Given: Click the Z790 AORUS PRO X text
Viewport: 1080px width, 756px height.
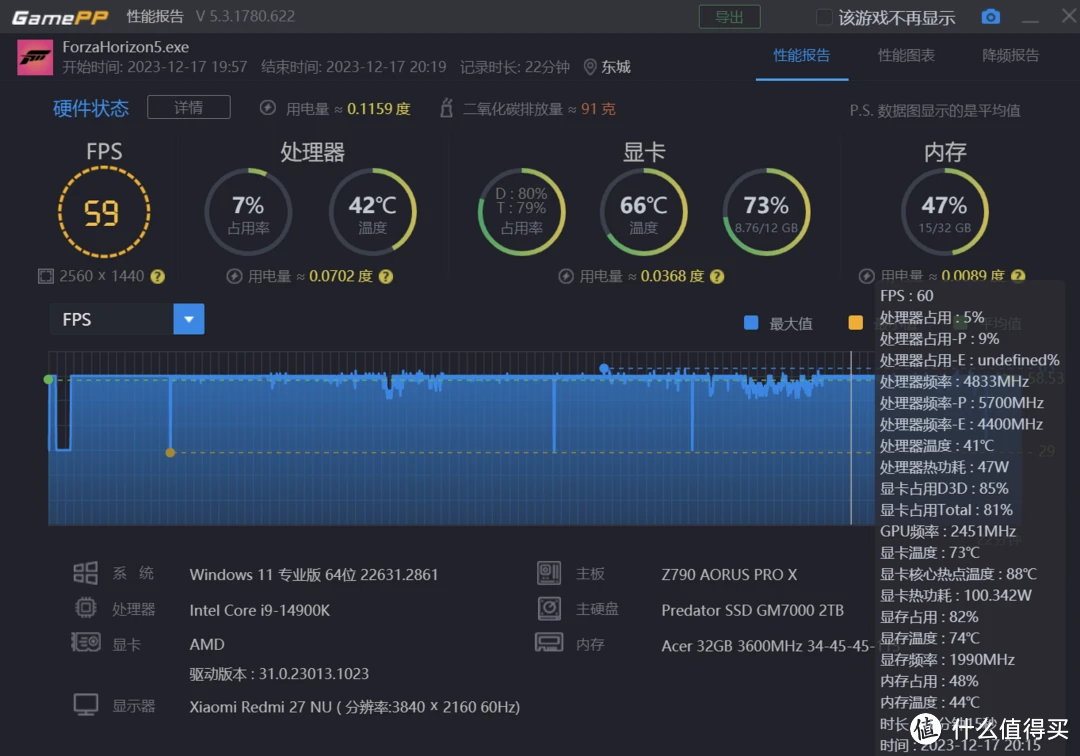Looking at the screenshot, I should pos(729,575).
